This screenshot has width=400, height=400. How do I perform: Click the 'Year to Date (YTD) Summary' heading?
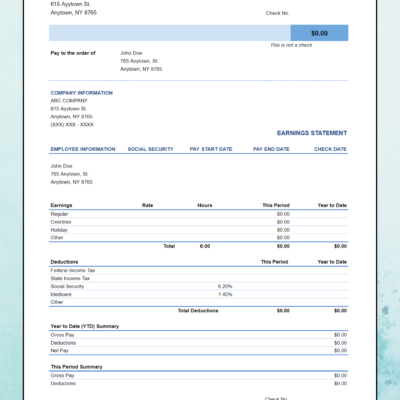click(85, 326)
